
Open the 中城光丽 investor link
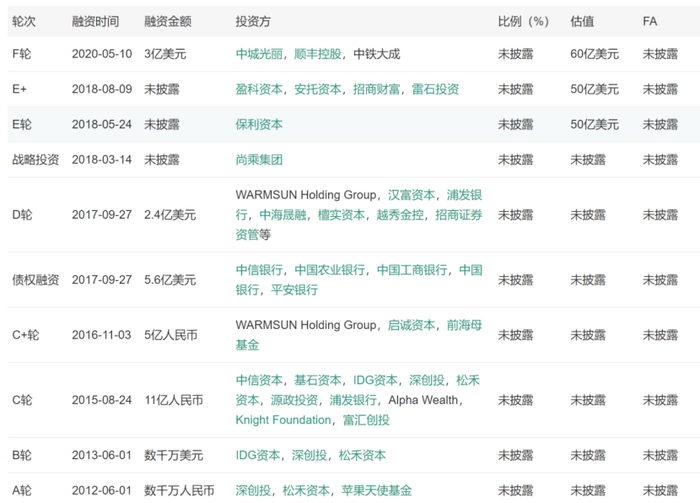point(259,54)
